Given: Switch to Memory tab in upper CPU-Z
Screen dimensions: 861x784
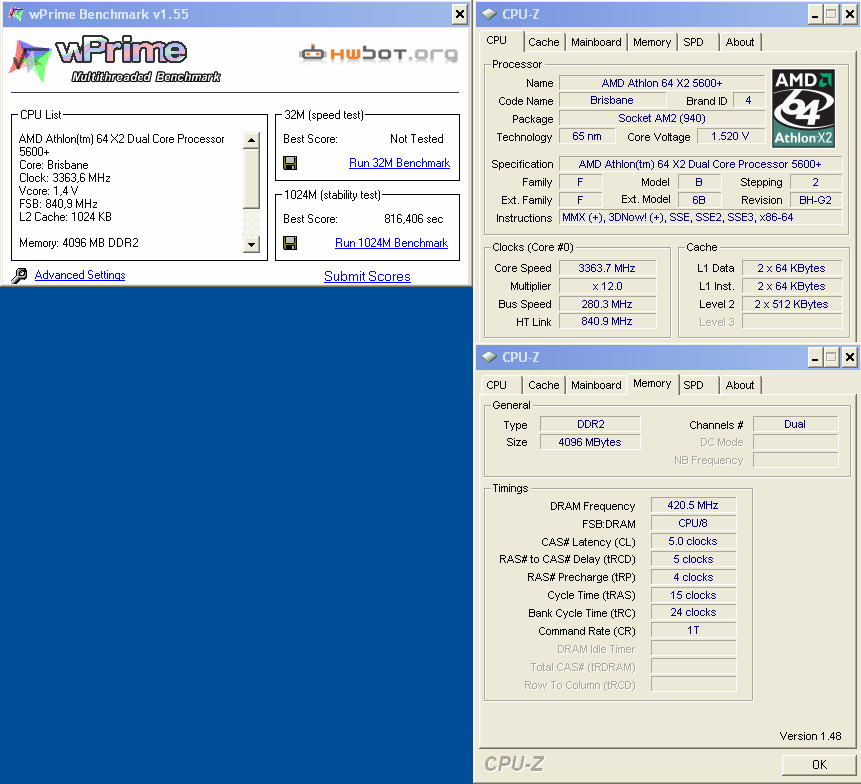Looking at the screenshot, I should point(652,42).
